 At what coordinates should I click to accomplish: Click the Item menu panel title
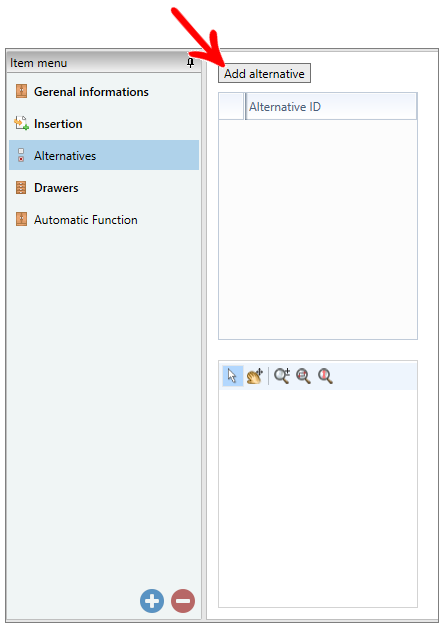39,63
